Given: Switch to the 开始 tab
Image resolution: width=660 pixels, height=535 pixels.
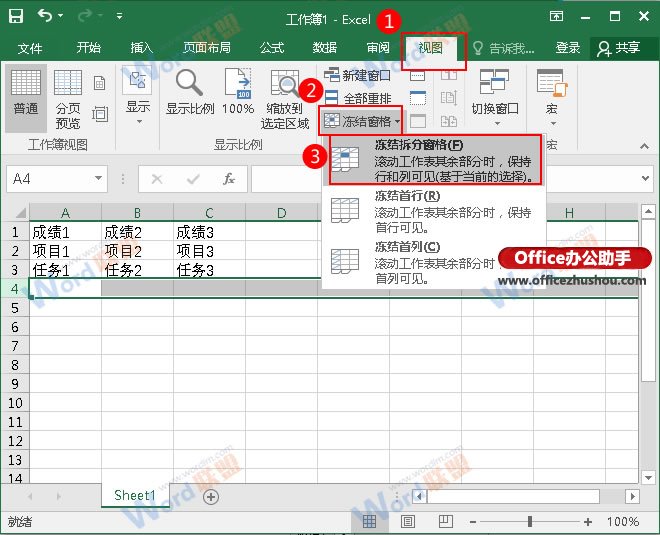Looking at the screenshot, I should point(88,48).
